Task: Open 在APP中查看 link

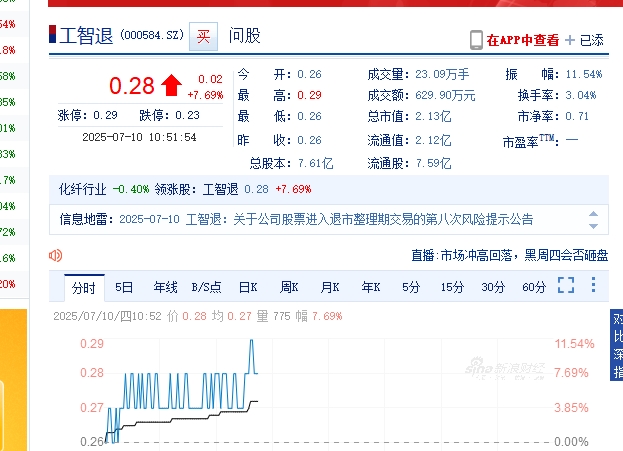Action: pos(523,40)
